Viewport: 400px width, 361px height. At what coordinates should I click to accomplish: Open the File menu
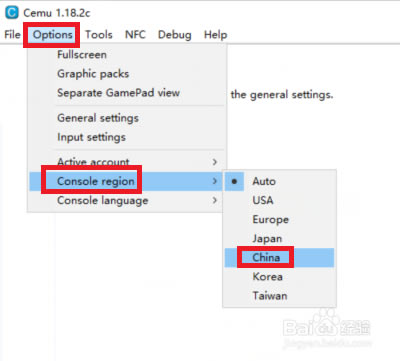(x=12, y=34)
